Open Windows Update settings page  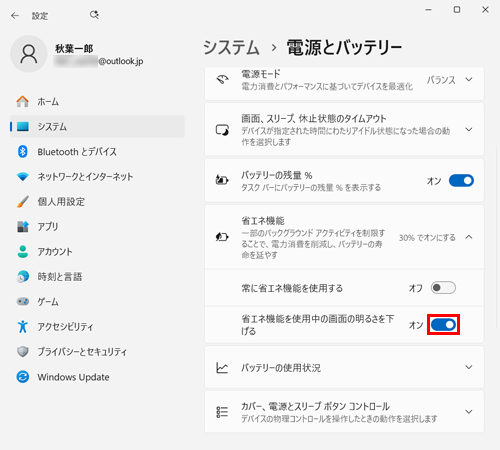(x=97, y=377)
